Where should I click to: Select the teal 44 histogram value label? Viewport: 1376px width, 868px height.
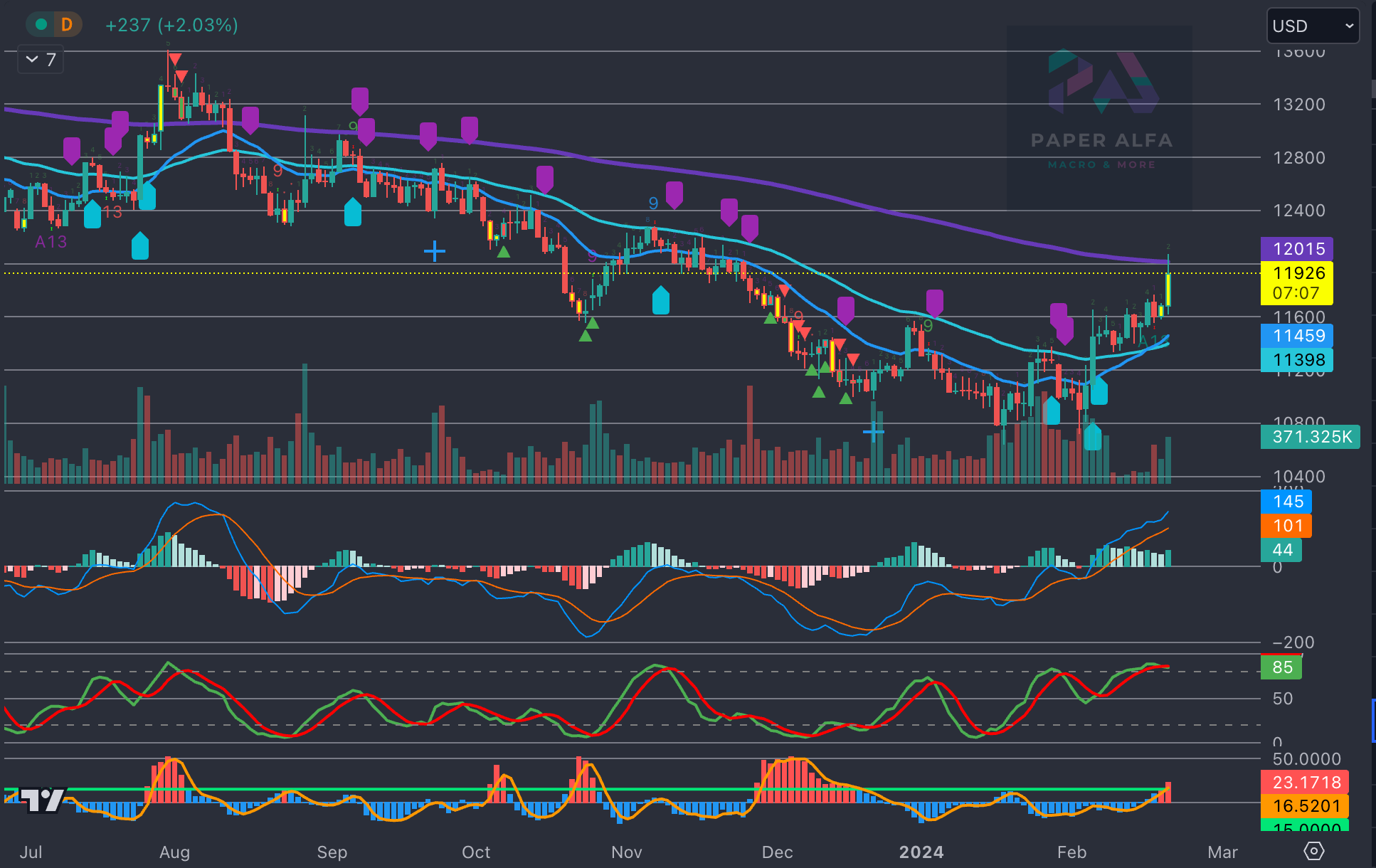(x=1281, y=550)
